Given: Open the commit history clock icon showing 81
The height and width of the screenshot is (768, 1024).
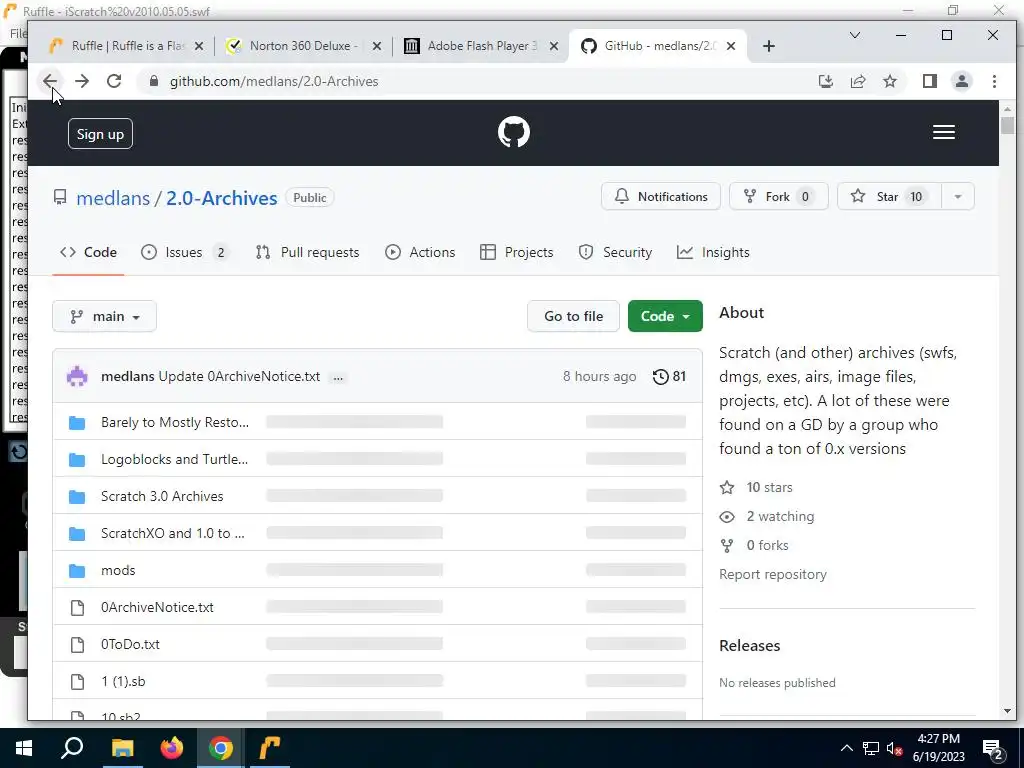Looking at the screenshot, I should coord(669,376).
